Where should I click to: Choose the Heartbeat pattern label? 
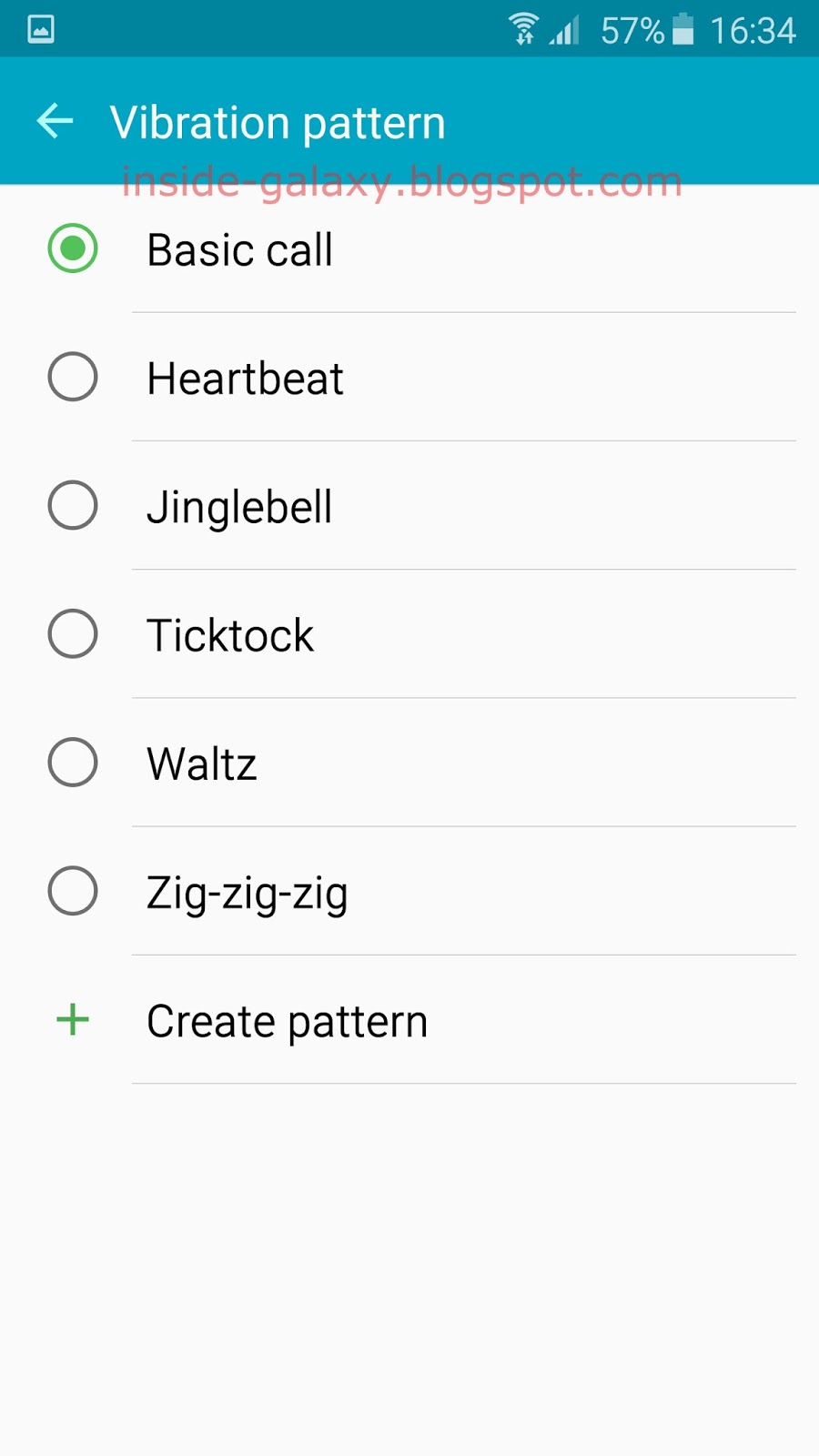245,379
